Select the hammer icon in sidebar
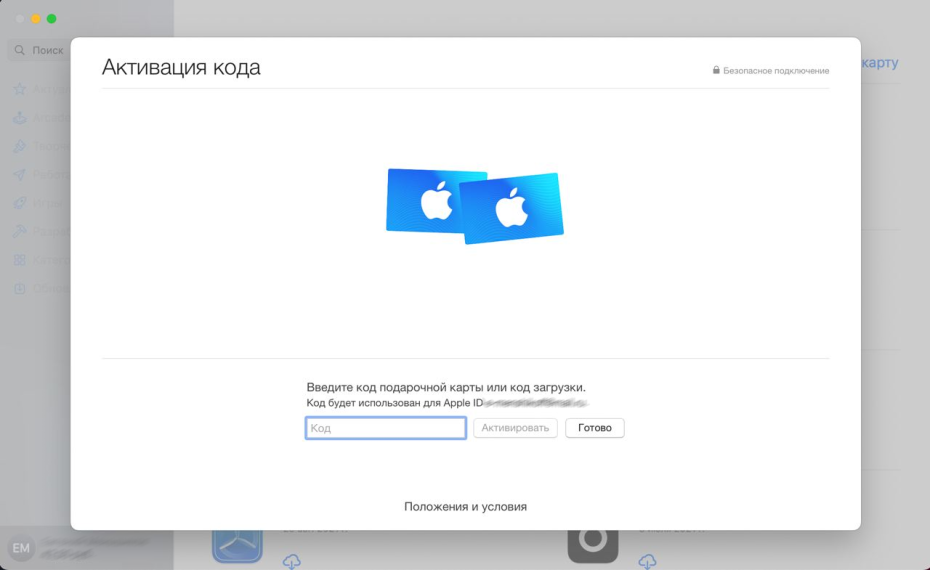The image size is (930, 570). [20, 231]
